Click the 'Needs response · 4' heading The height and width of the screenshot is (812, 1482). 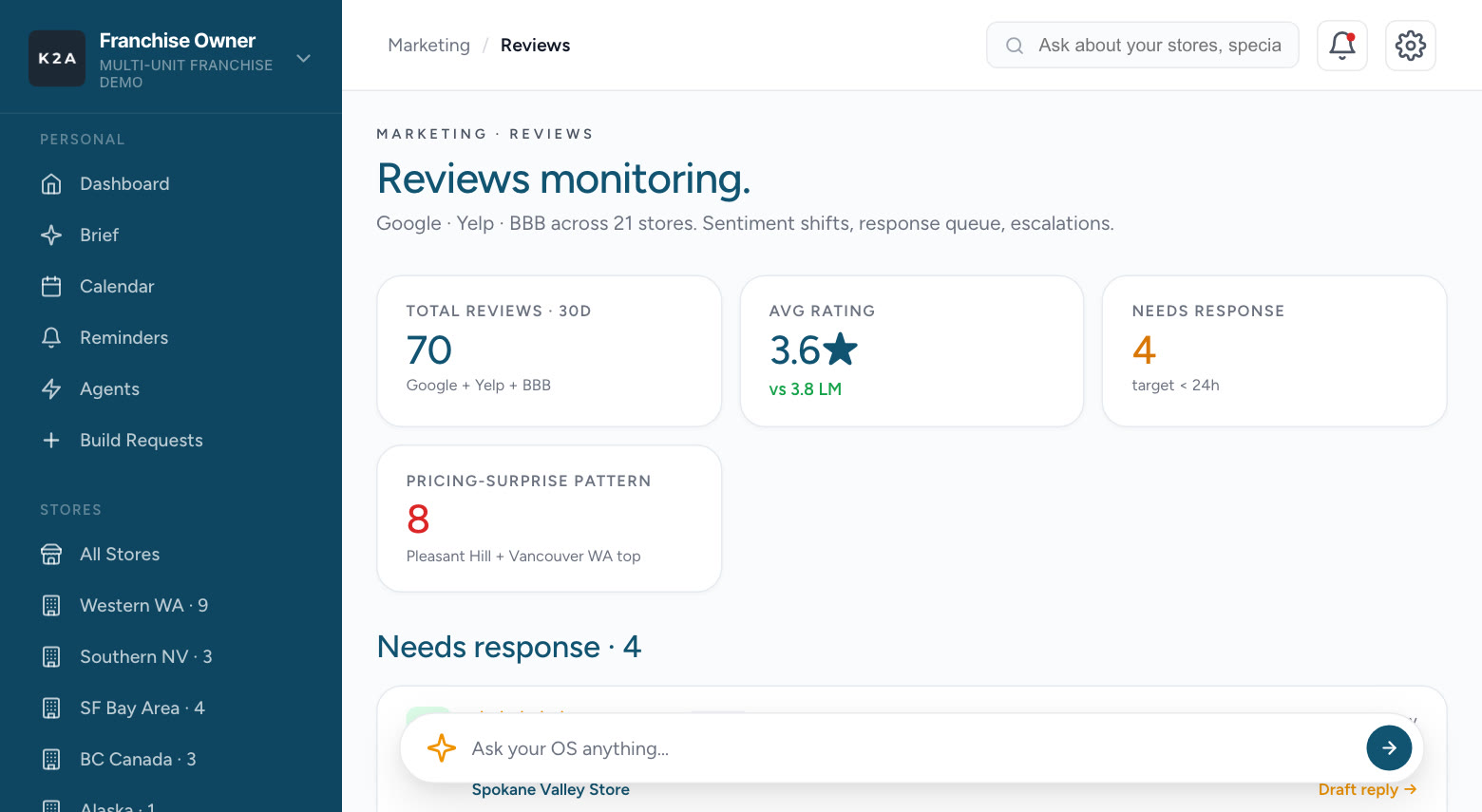(509, 647)
